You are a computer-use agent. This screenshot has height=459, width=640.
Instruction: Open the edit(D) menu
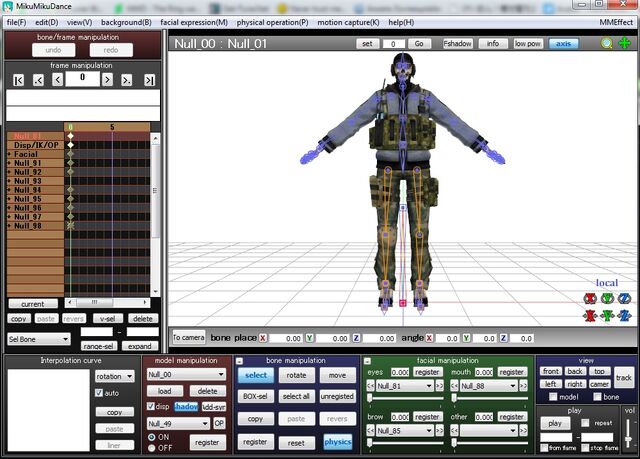(x=47, y=22)
